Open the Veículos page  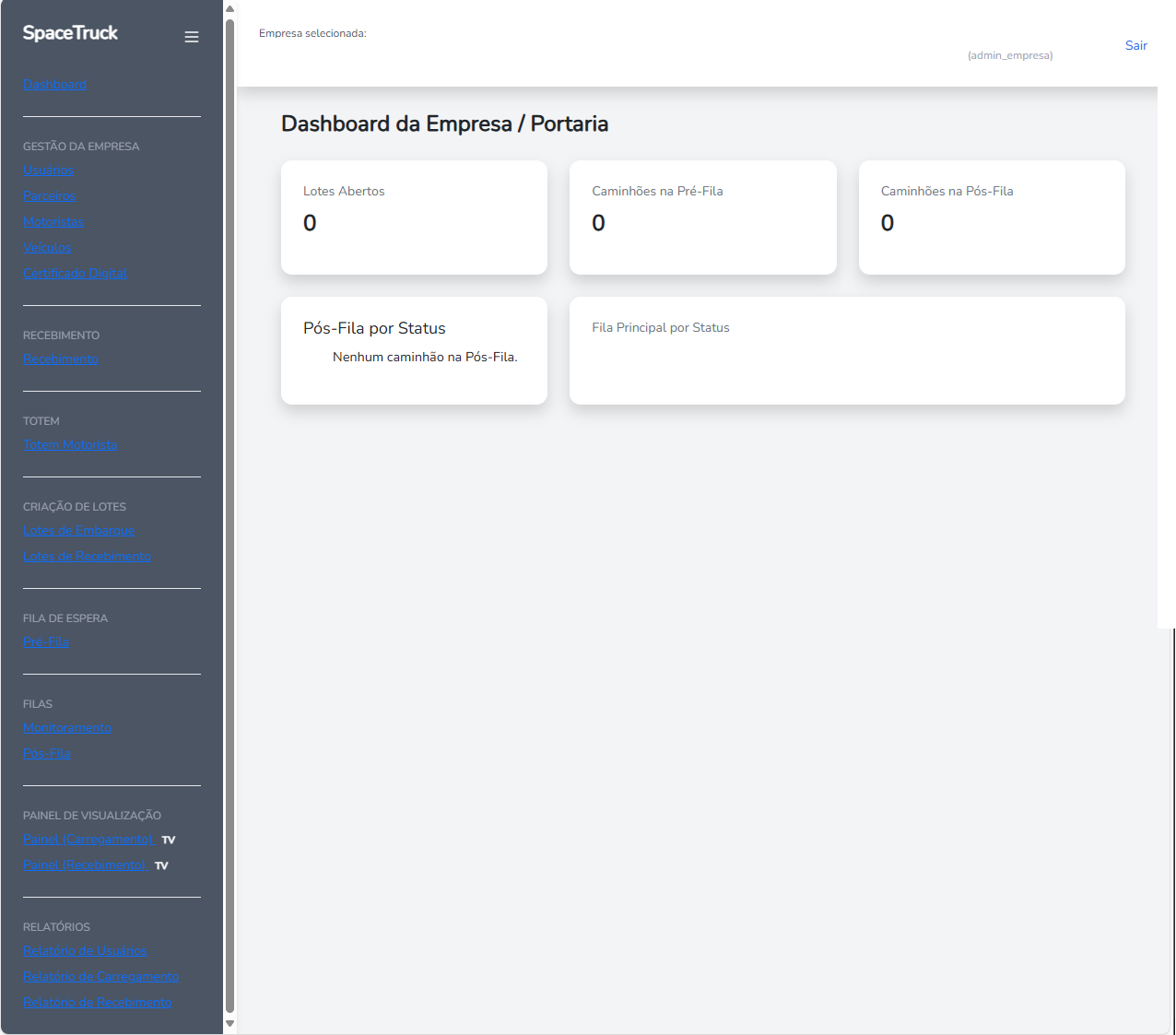tap(46, 247)
